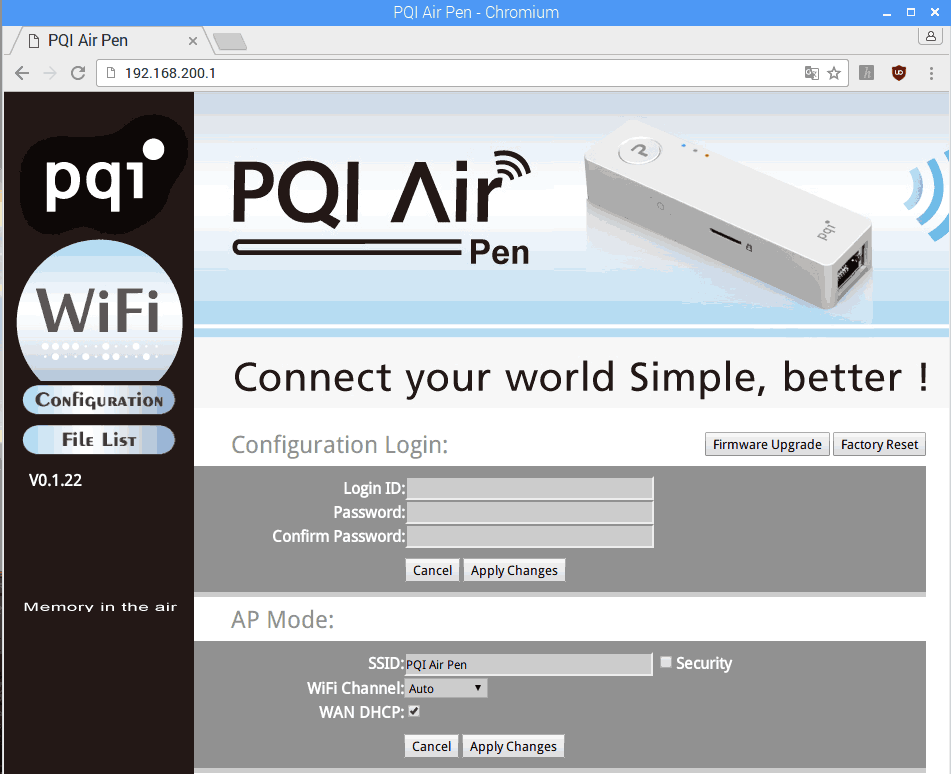Click the browser forward arrow
951x774 pixels.
coord(50,73)
